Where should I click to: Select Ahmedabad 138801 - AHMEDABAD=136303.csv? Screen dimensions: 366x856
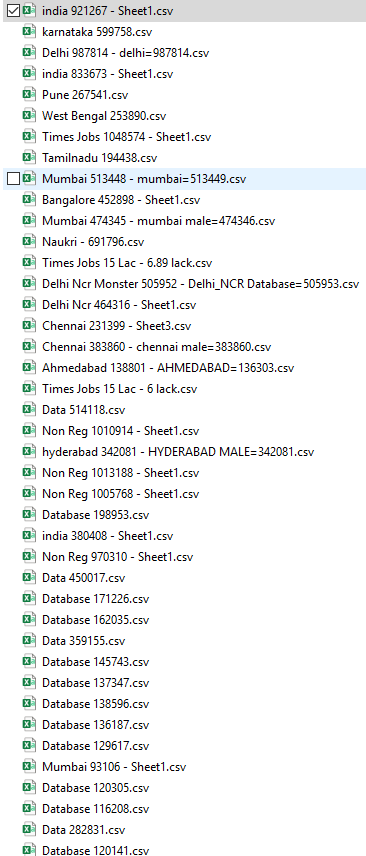coord(168,368)
